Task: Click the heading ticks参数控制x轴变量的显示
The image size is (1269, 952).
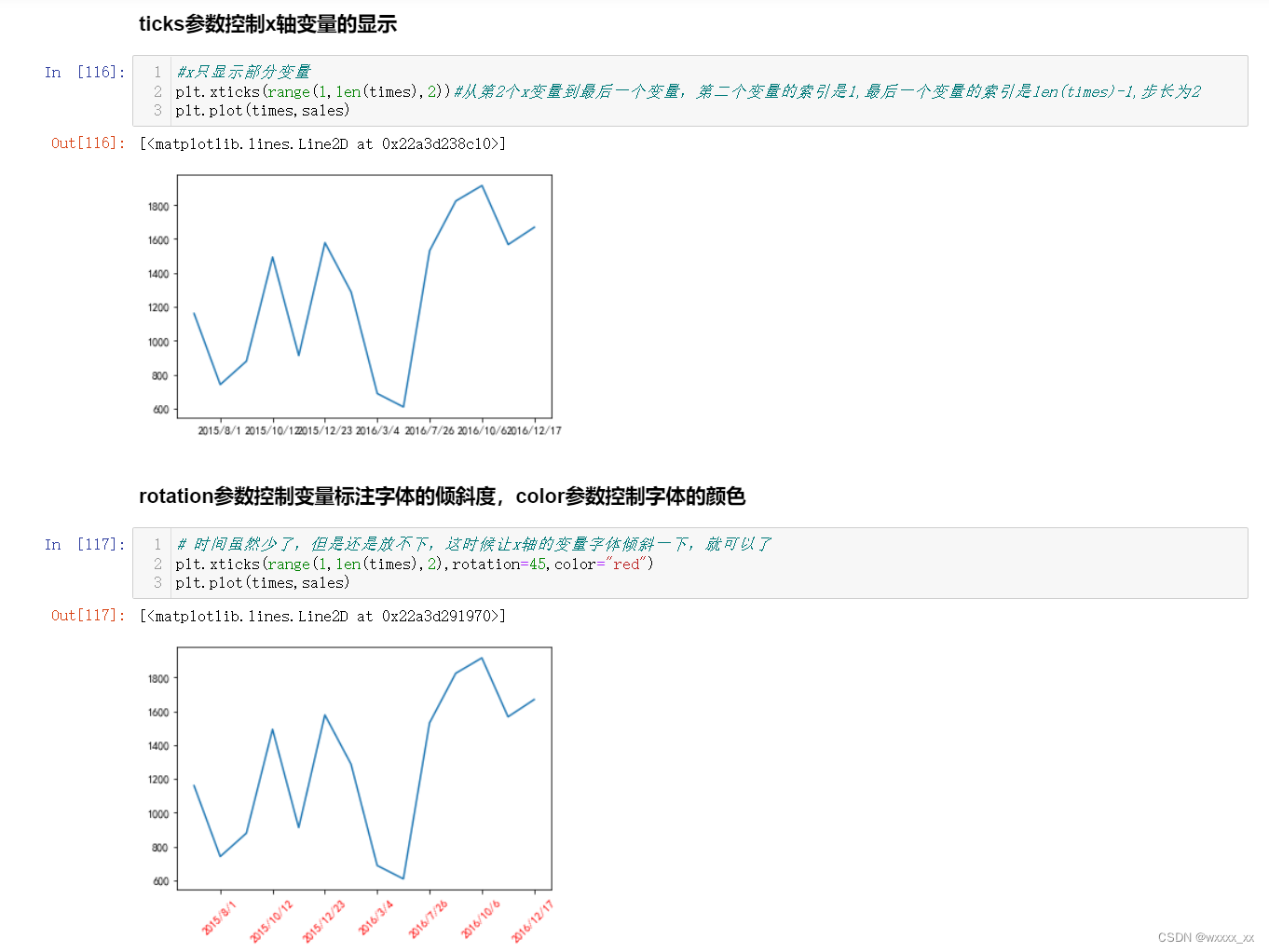Action: click(x=267, y=24)
